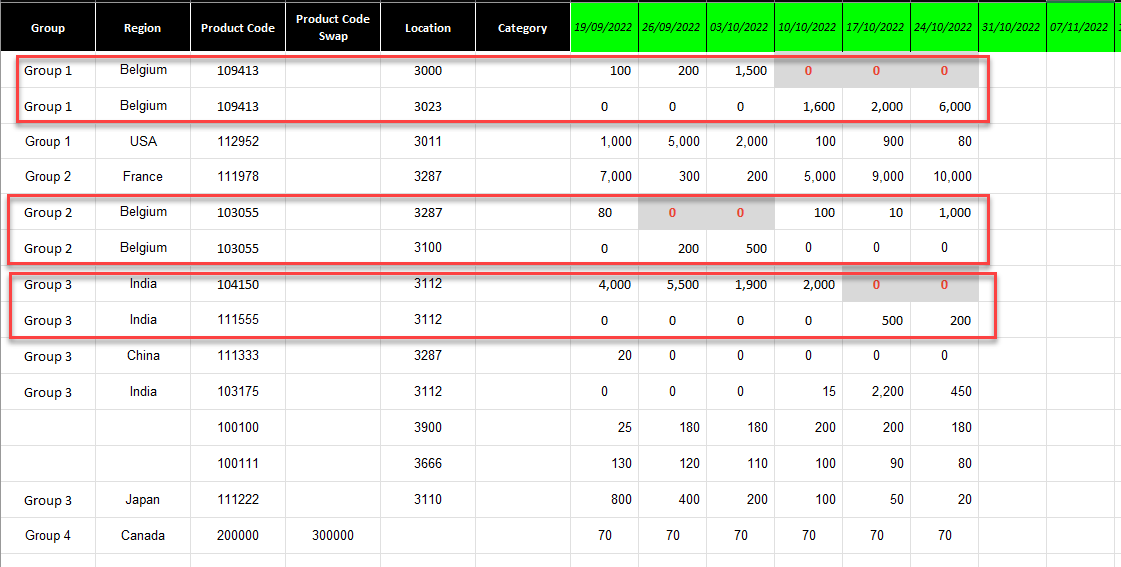This screenshot has height=567, width=1121.
Task: Select the cell with value 1,600
Action: pos(808,106)
